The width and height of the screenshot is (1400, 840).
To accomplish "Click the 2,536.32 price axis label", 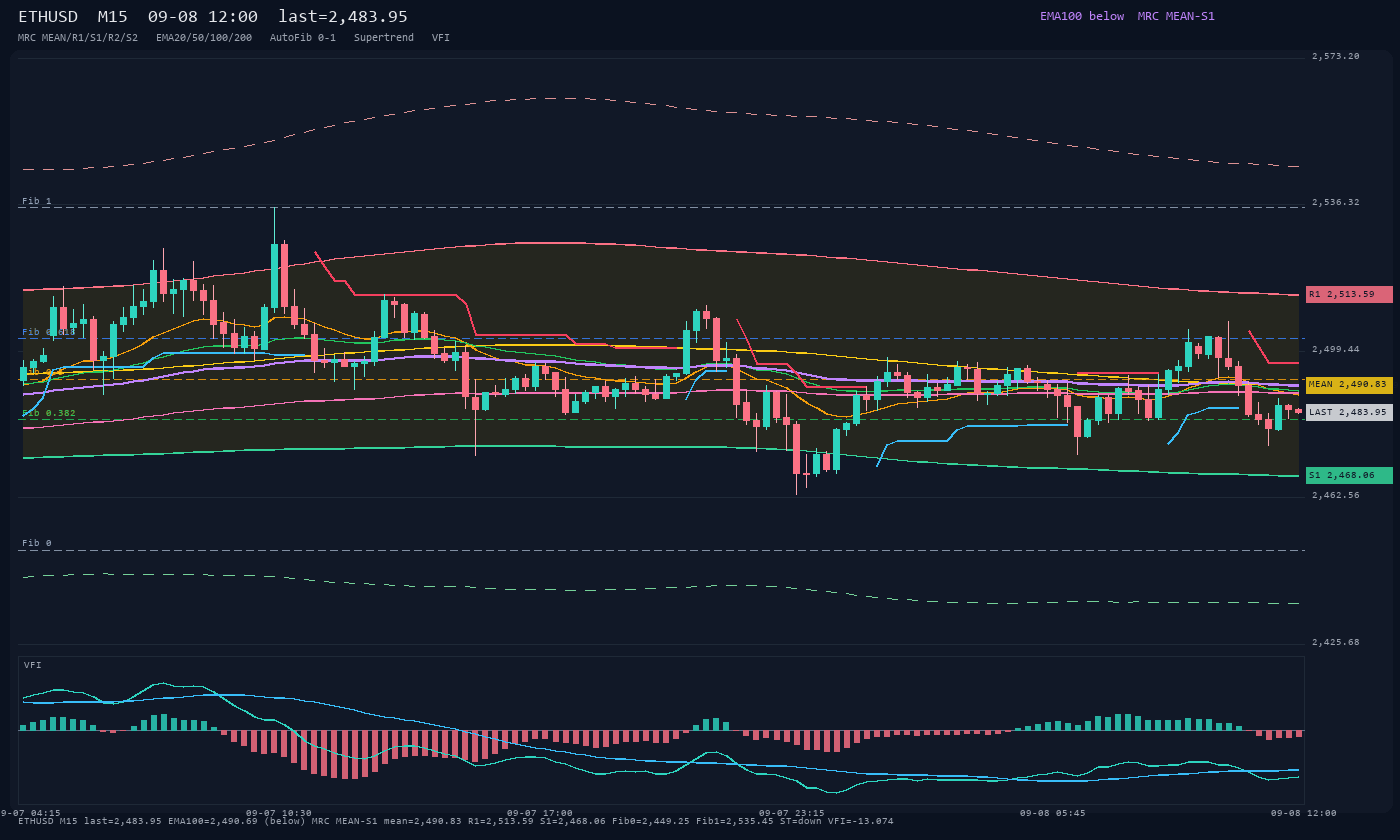I will click(1336, 202).
